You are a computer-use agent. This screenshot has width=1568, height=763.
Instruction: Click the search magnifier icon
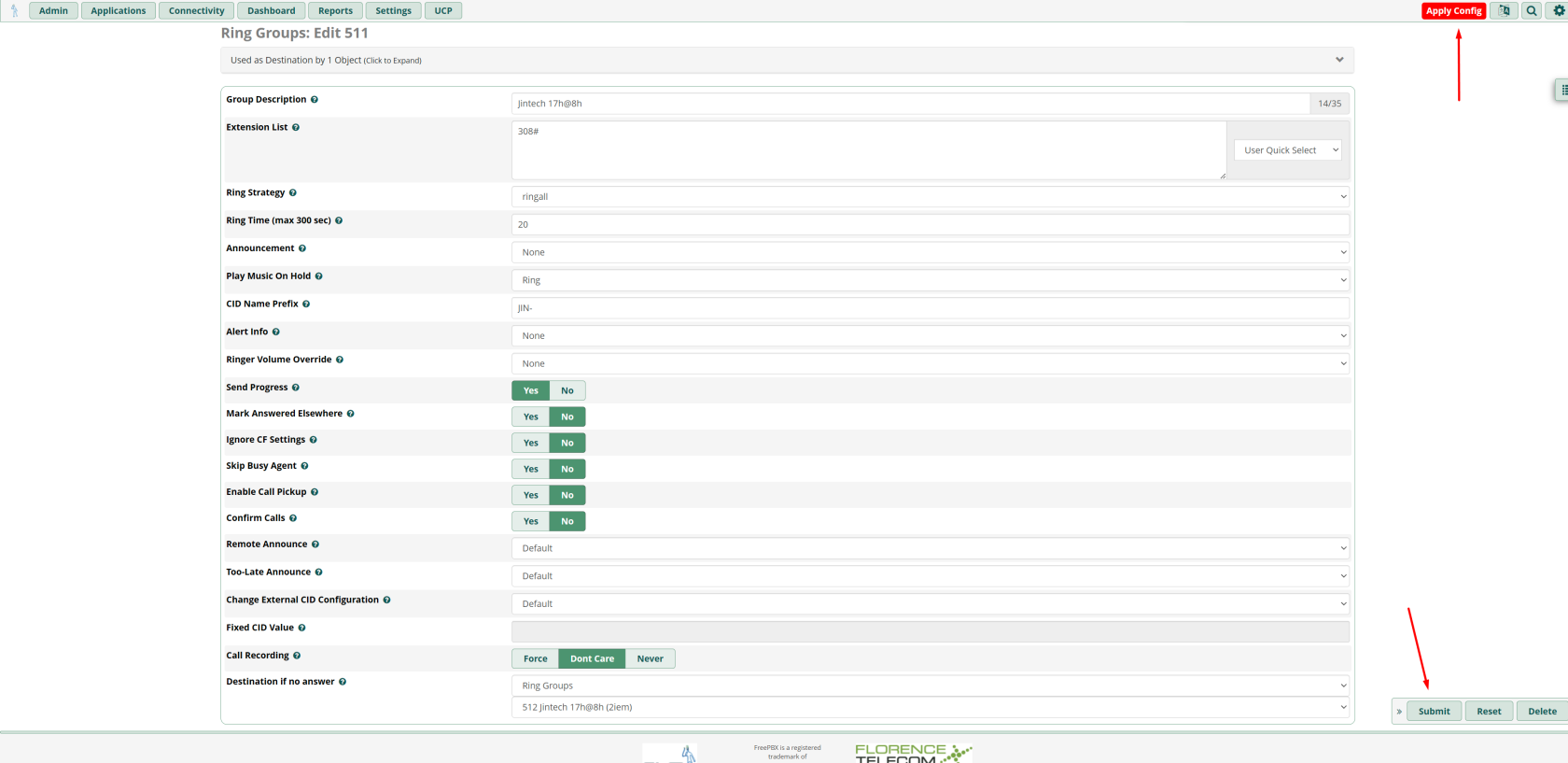coord(1532,11)
